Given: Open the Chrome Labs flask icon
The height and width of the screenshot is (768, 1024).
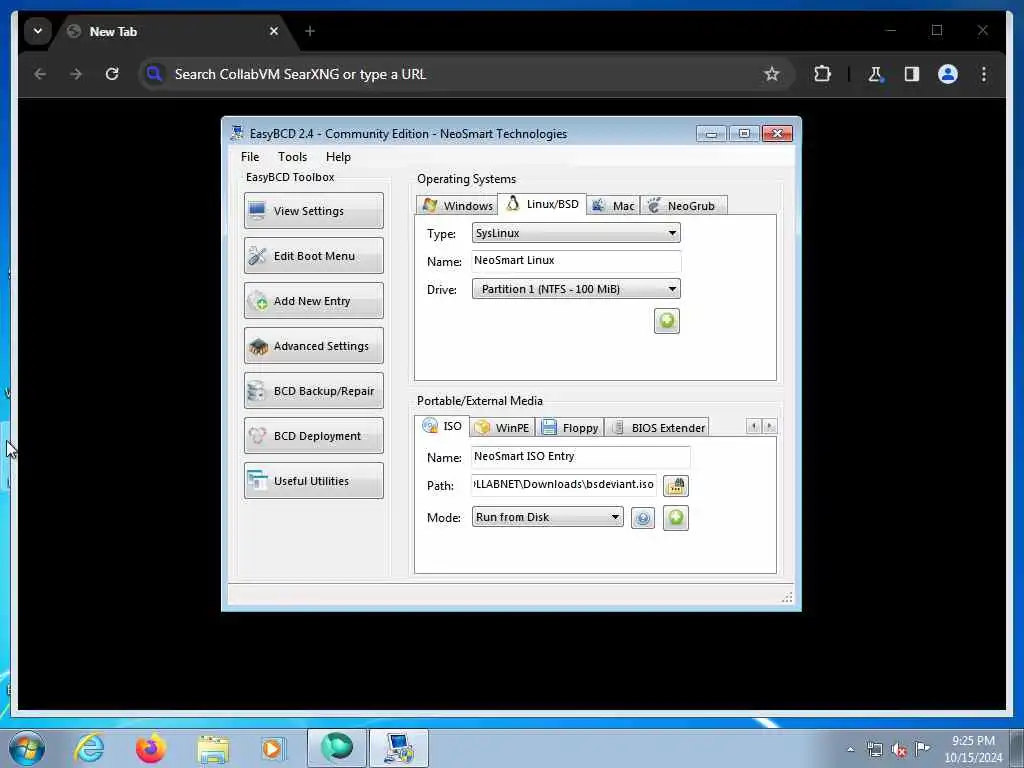Looking at the screenshot, I should point(875,74).
